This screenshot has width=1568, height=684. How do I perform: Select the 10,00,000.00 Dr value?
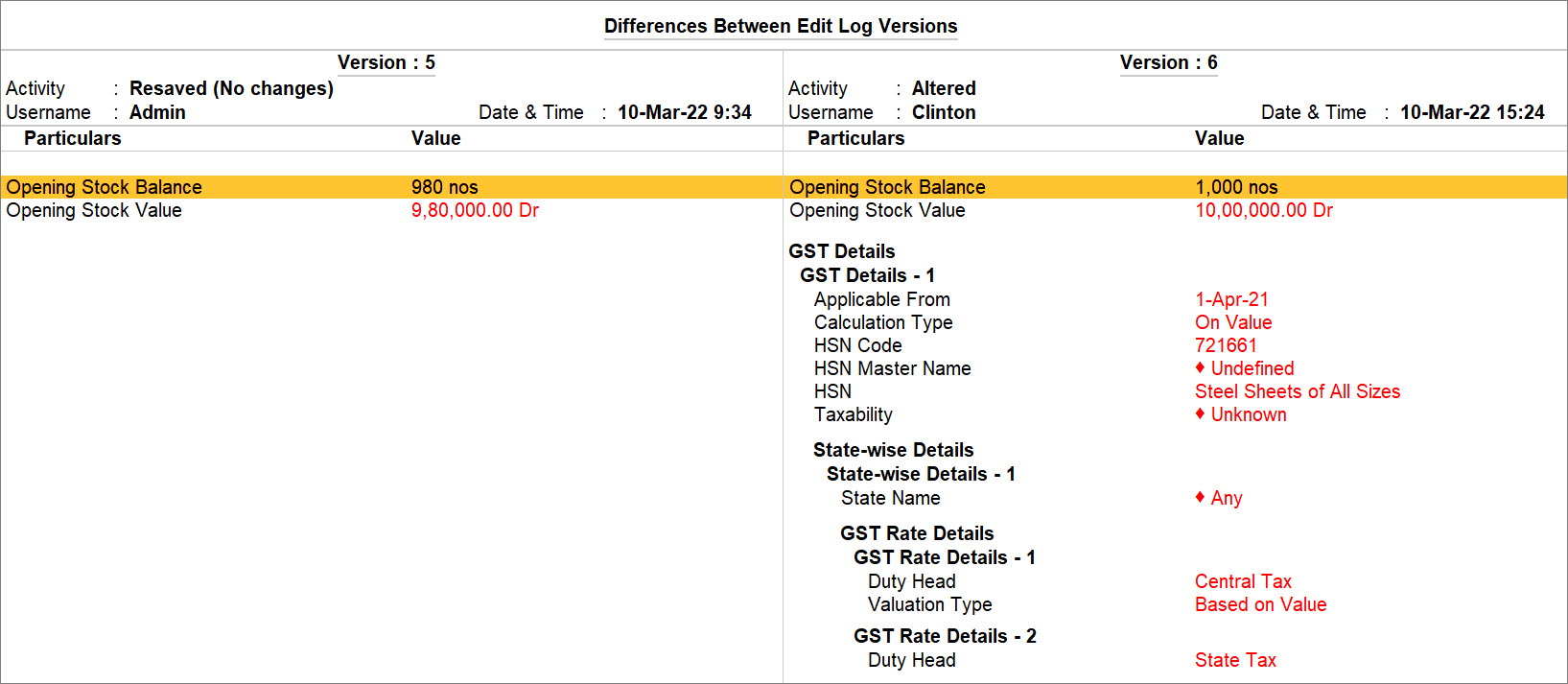point(1263,210)
